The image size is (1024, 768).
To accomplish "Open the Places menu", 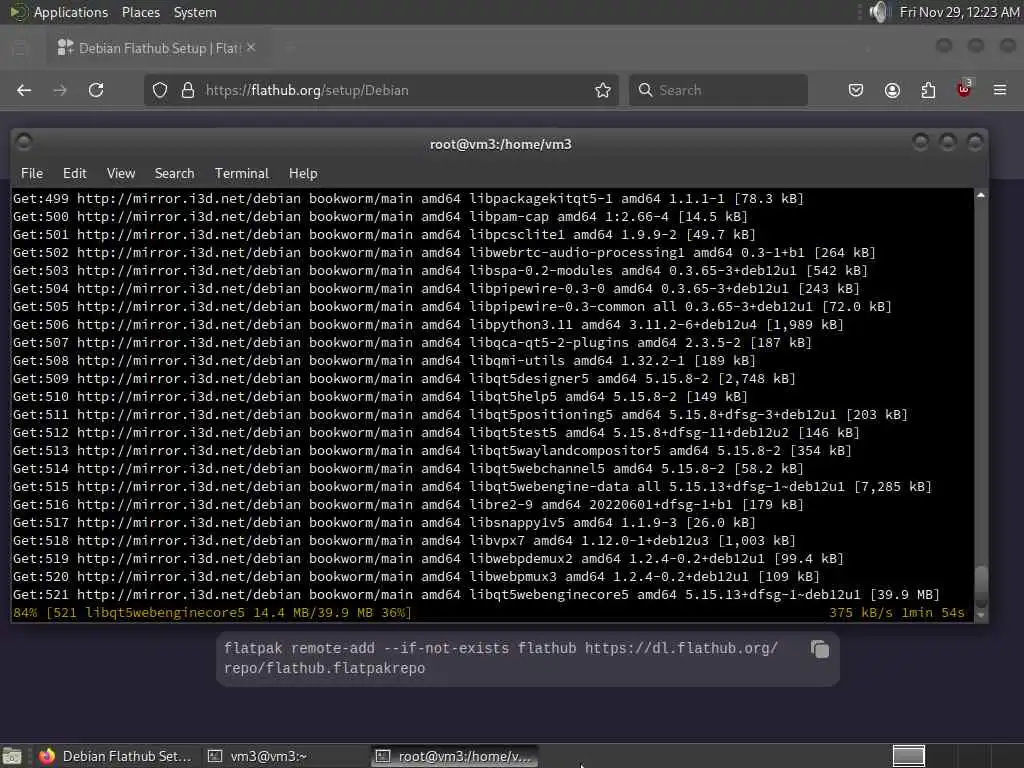I will [140, 12].
